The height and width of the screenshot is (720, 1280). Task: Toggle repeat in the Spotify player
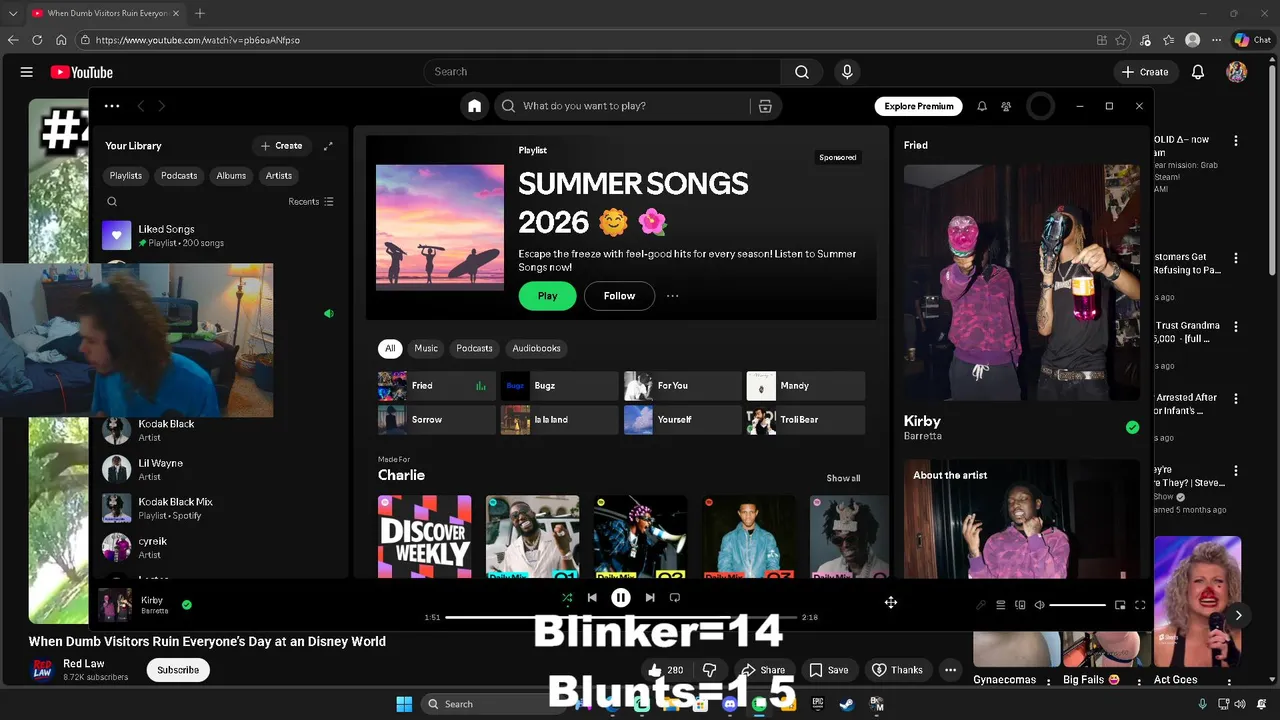coord(675,598)
